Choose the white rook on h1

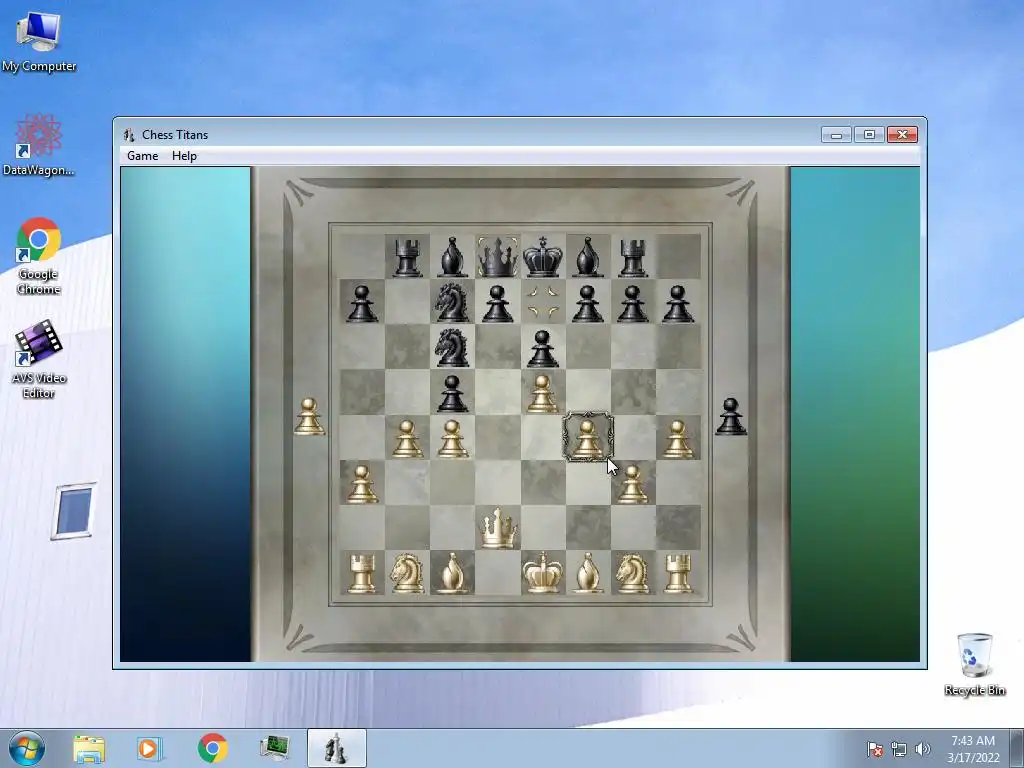click(678, 573)
